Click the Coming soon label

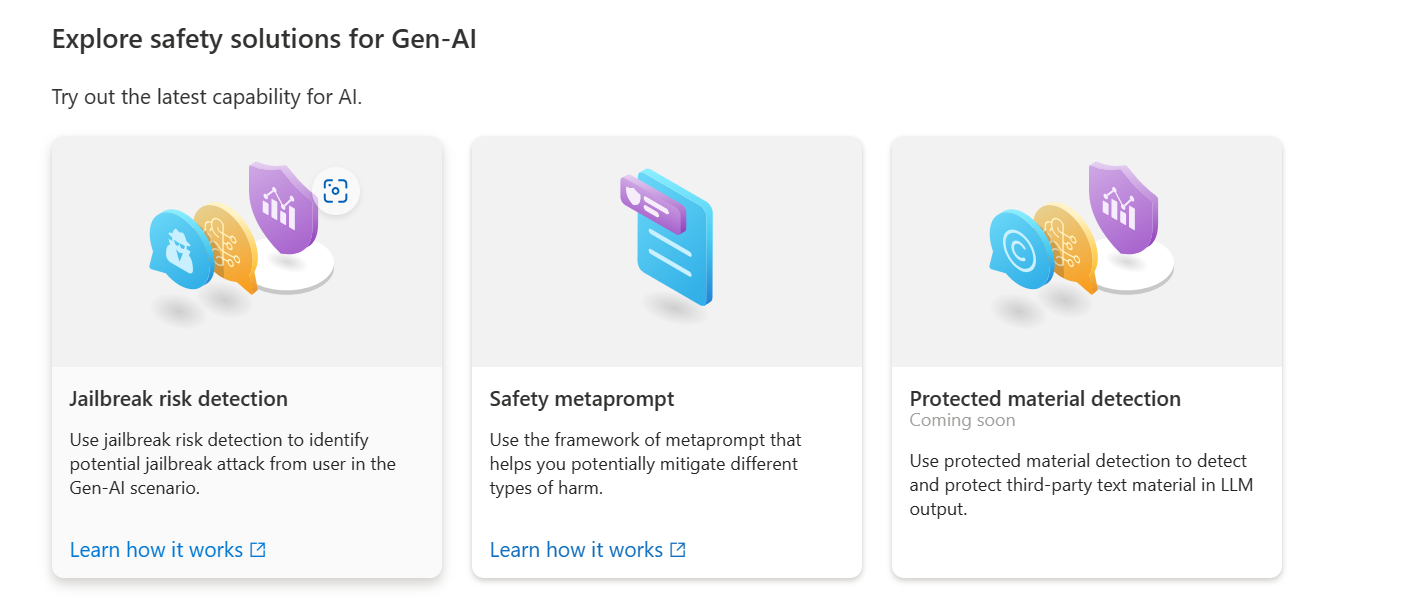click(963, 420)
